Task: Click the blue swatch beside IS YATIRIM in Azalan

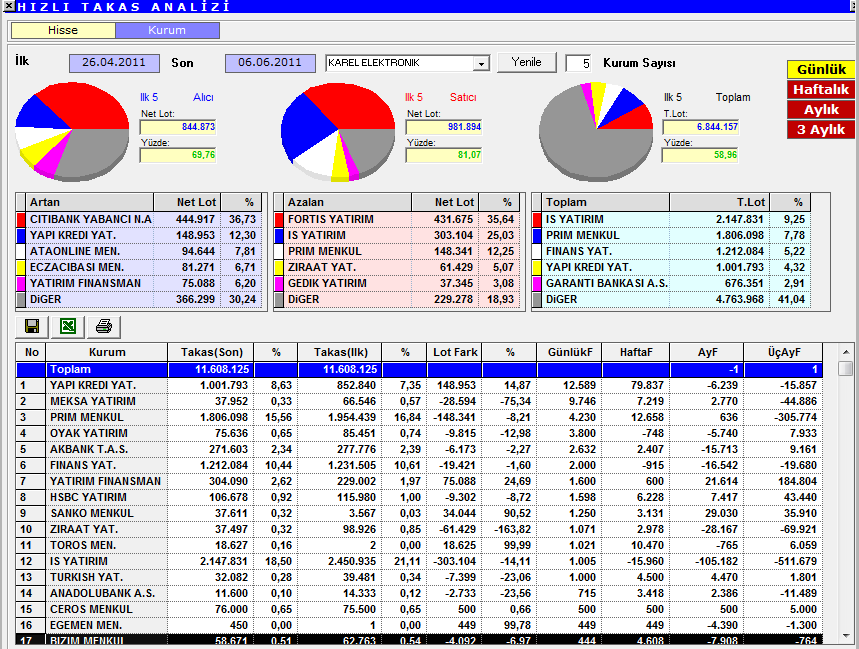Action: pyautogui.click(x=279, y=236)
